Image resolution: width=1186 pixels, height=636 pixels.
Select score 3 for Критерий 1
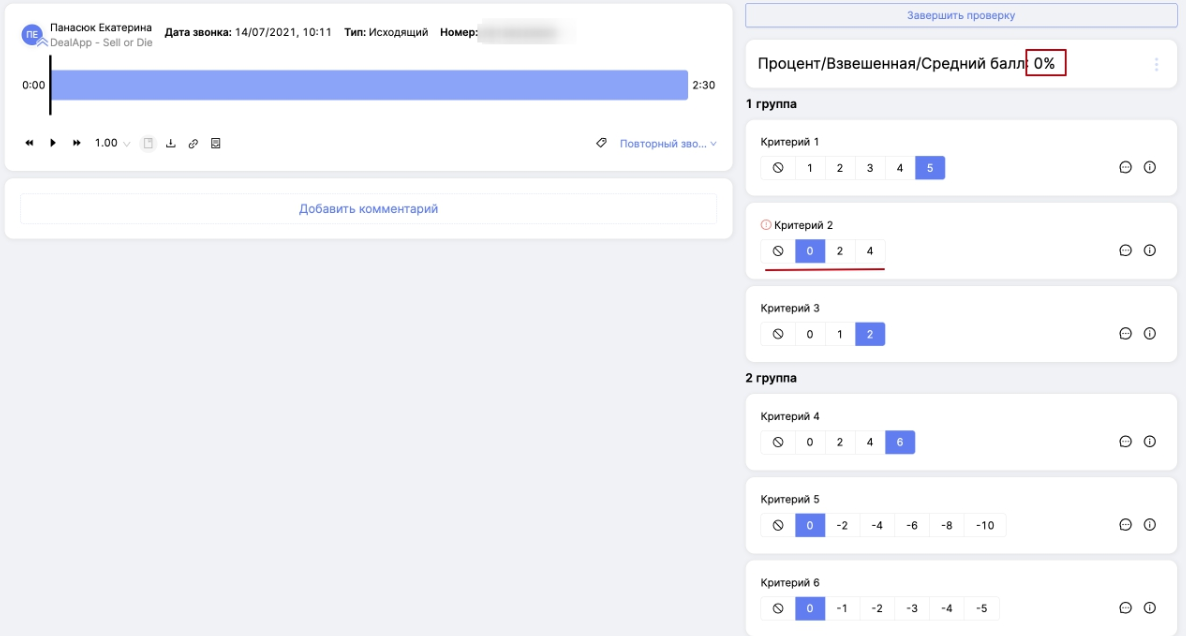(870, 168)
